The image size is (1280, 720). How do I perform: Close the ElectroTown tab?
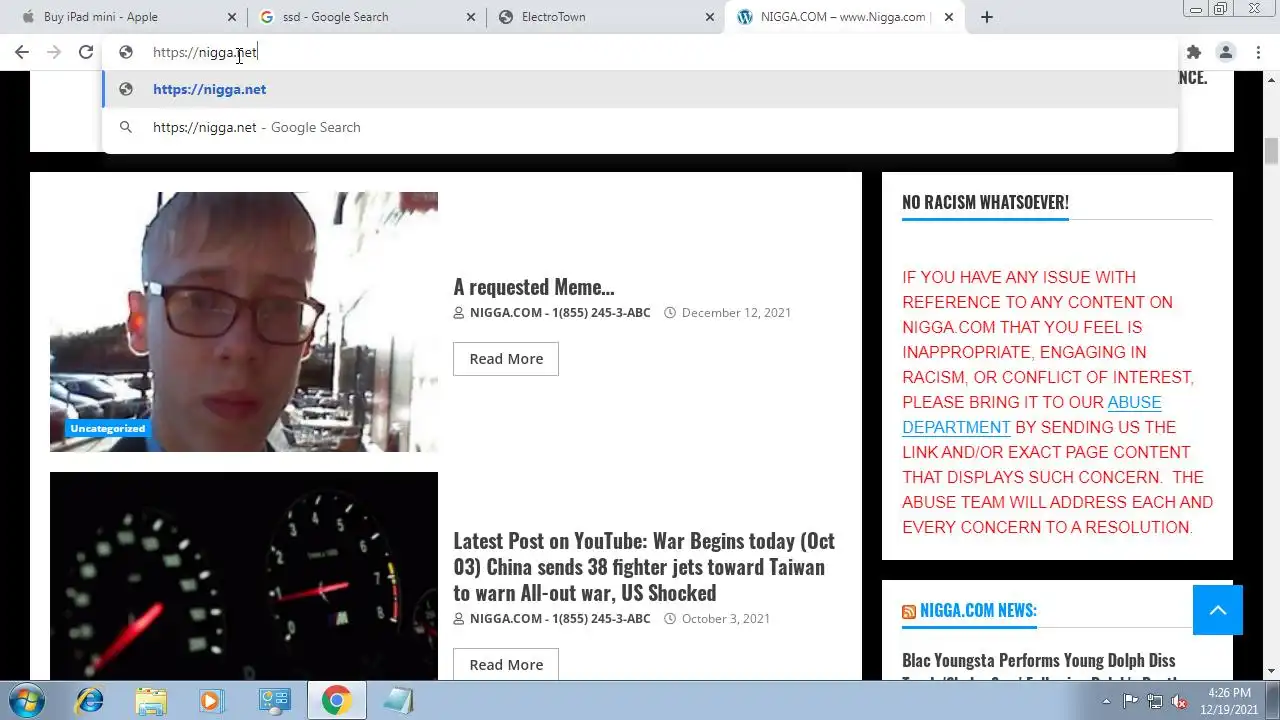[710, 17]
